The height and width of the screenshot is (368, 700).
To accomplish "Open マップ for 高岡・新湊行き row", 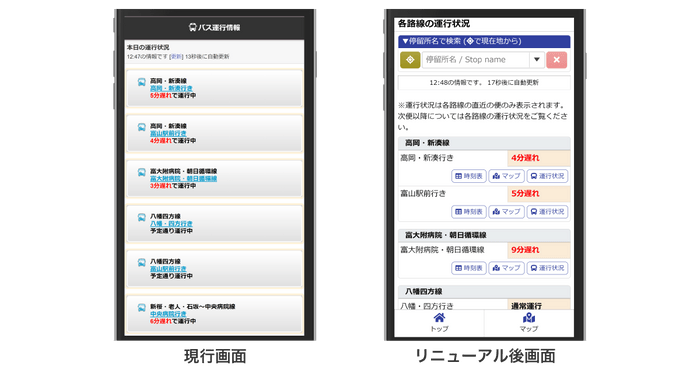I will [x=506, y=176].
